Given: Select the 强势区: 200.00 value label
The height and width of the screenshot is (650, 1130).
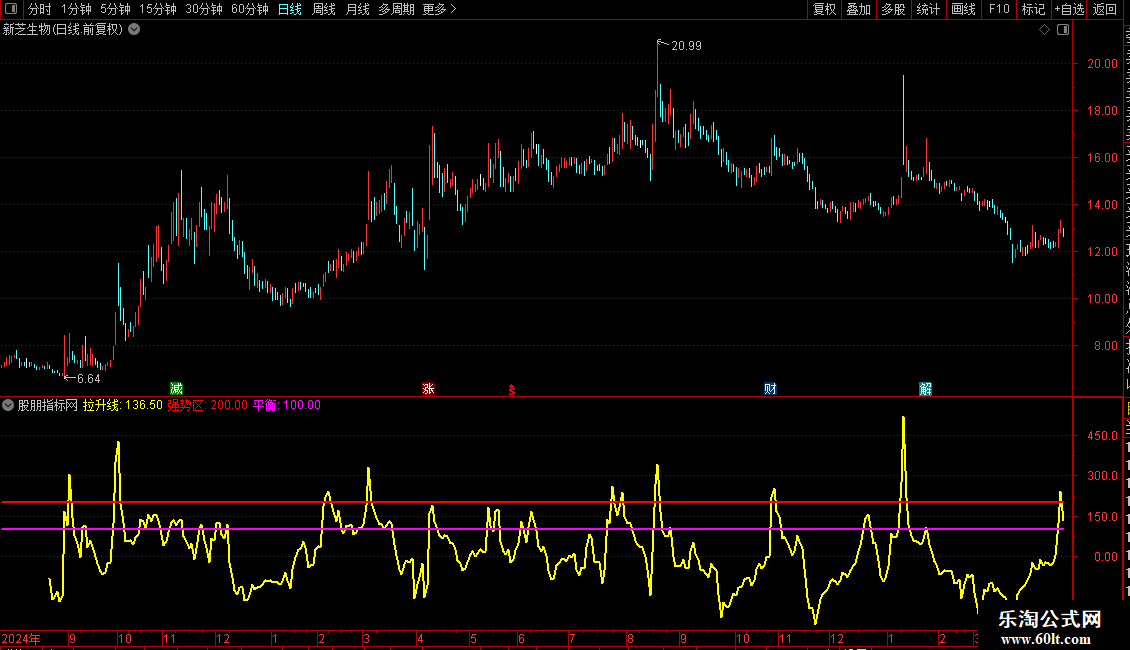Looking at the screenshot, I should coord(208,405).
